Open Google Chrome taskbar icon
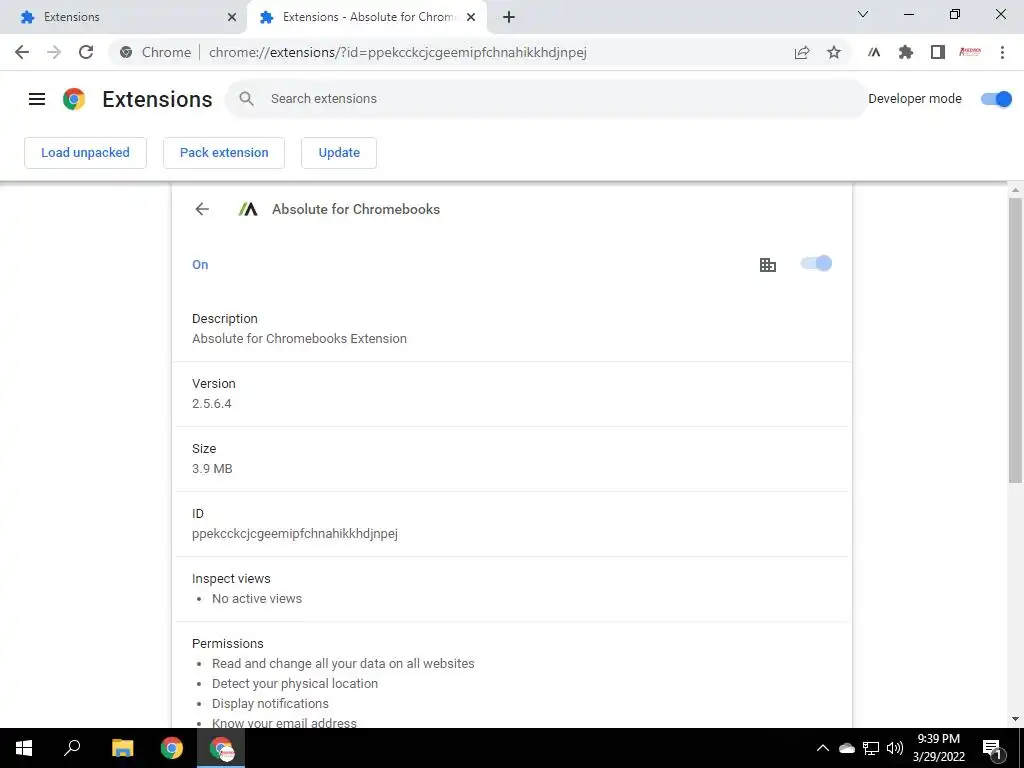The width and height of the screenshot is (1024, 768). (172, 748)
